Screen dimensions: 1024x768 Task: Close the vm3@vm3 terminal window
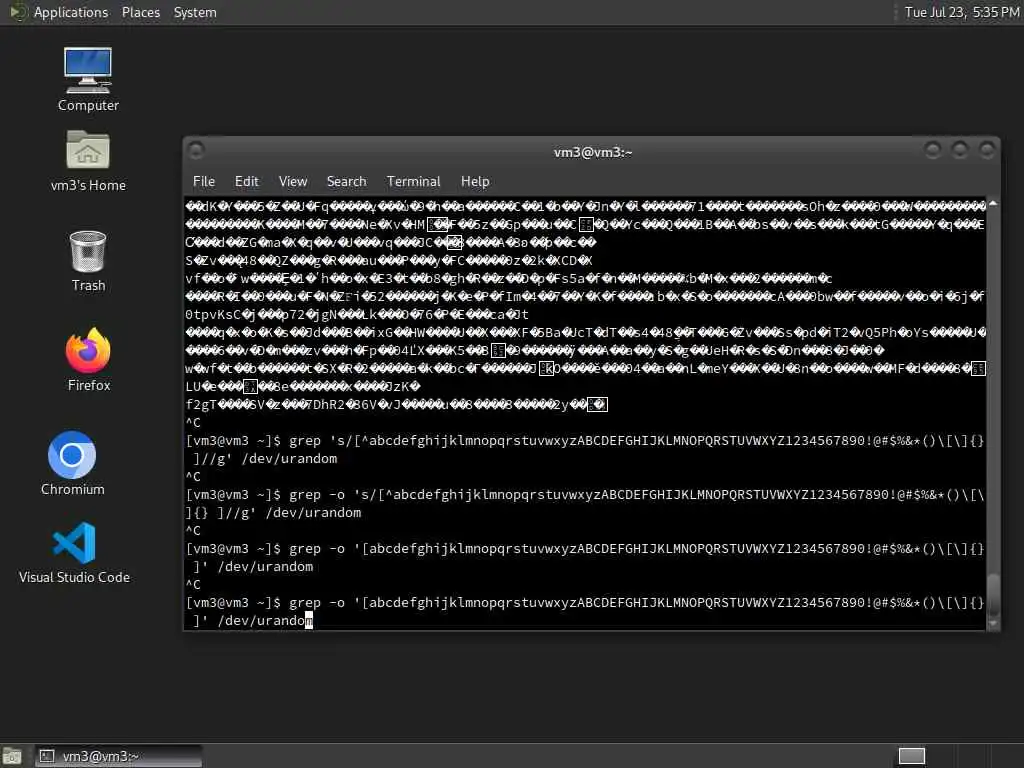pyautogui.click(x=987, y=150)
